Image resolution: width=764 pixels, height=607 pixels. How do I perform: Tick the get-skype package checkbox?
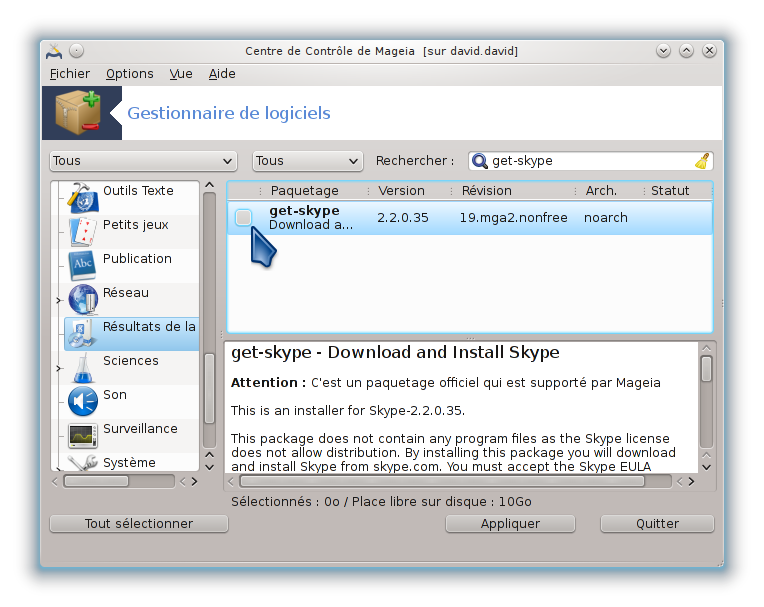pyautogui.click(x=243, y=217)
